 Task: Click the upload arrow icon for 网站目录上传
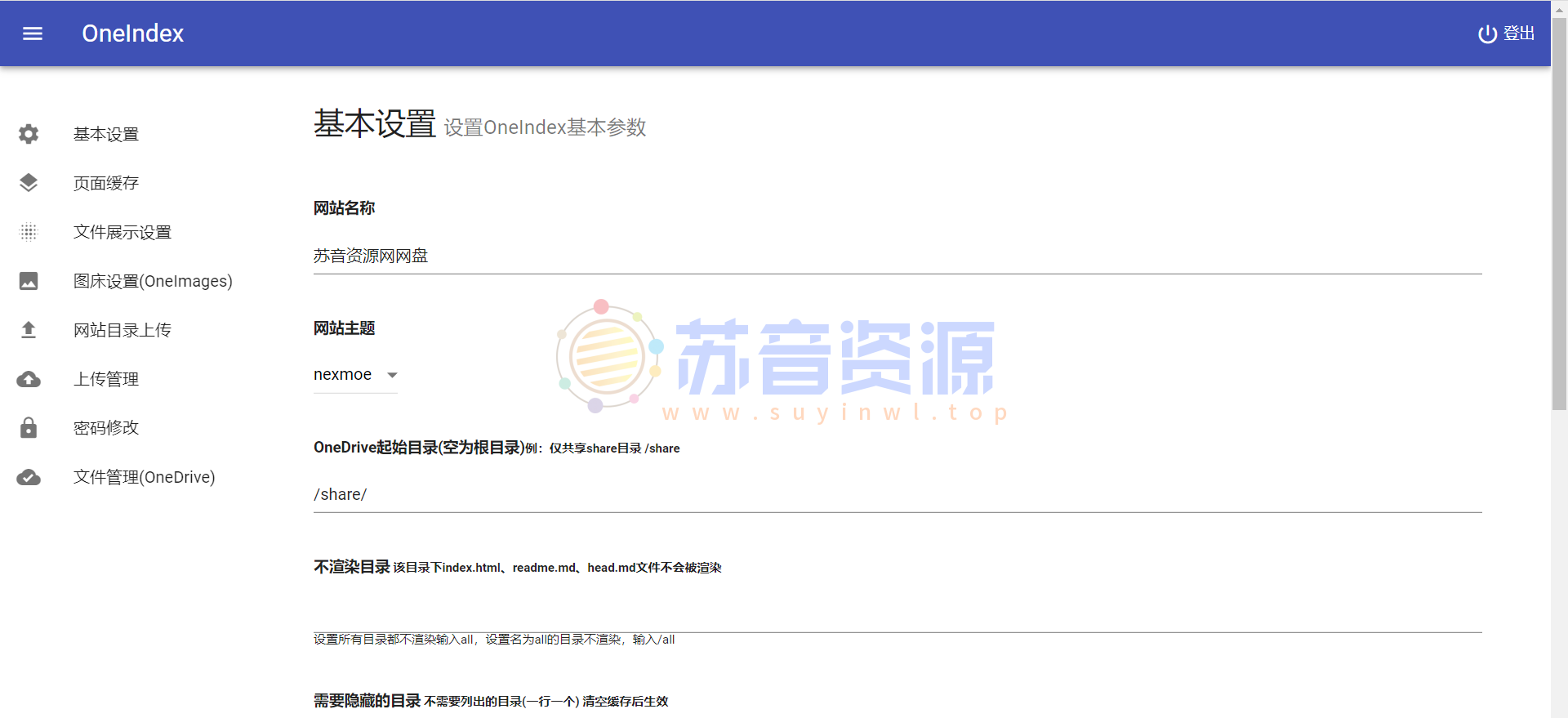click(x=29, y=330)
